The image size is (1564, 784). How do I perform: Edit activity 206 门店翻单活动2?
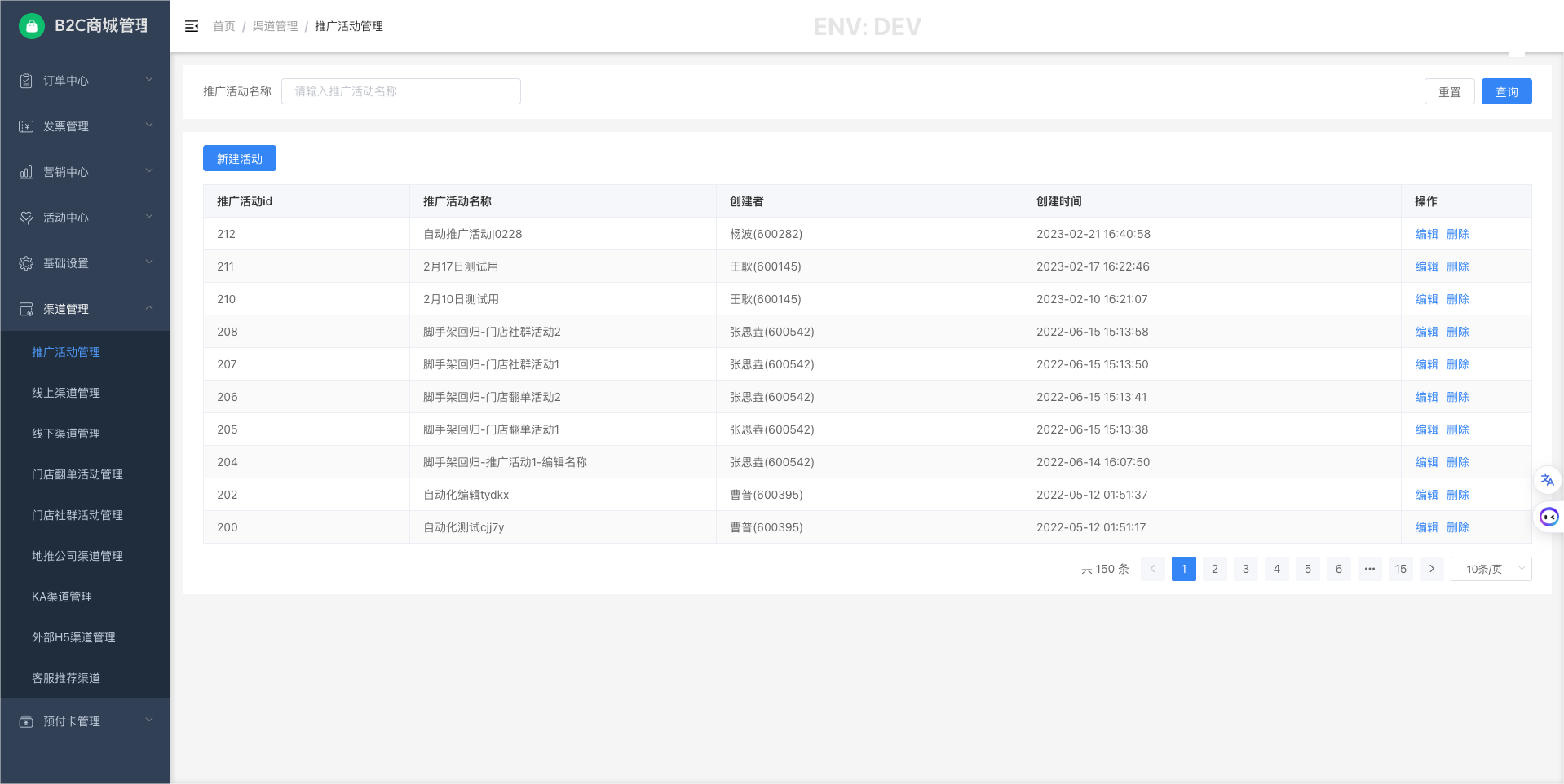tap(1427, 397)
